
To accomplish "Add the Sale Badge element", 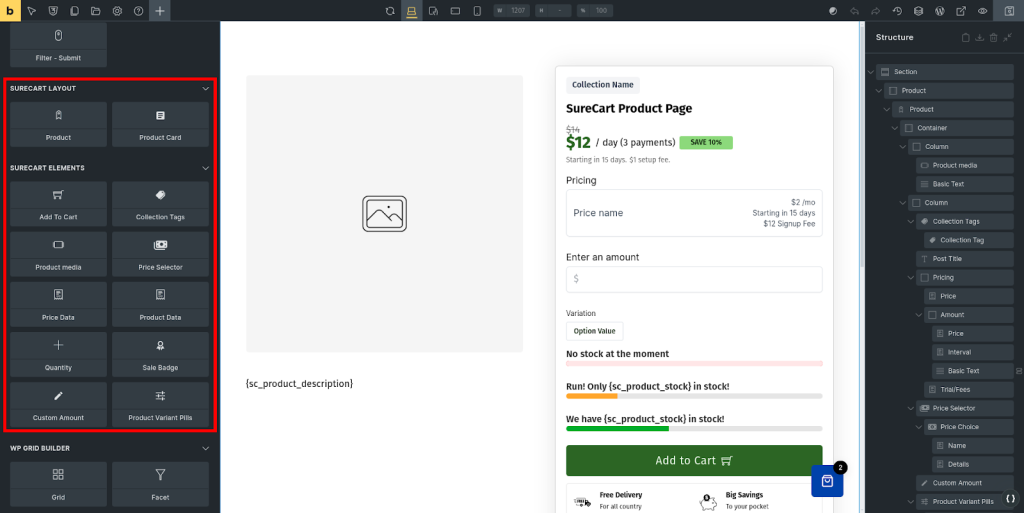I will (x=160, y=354).
